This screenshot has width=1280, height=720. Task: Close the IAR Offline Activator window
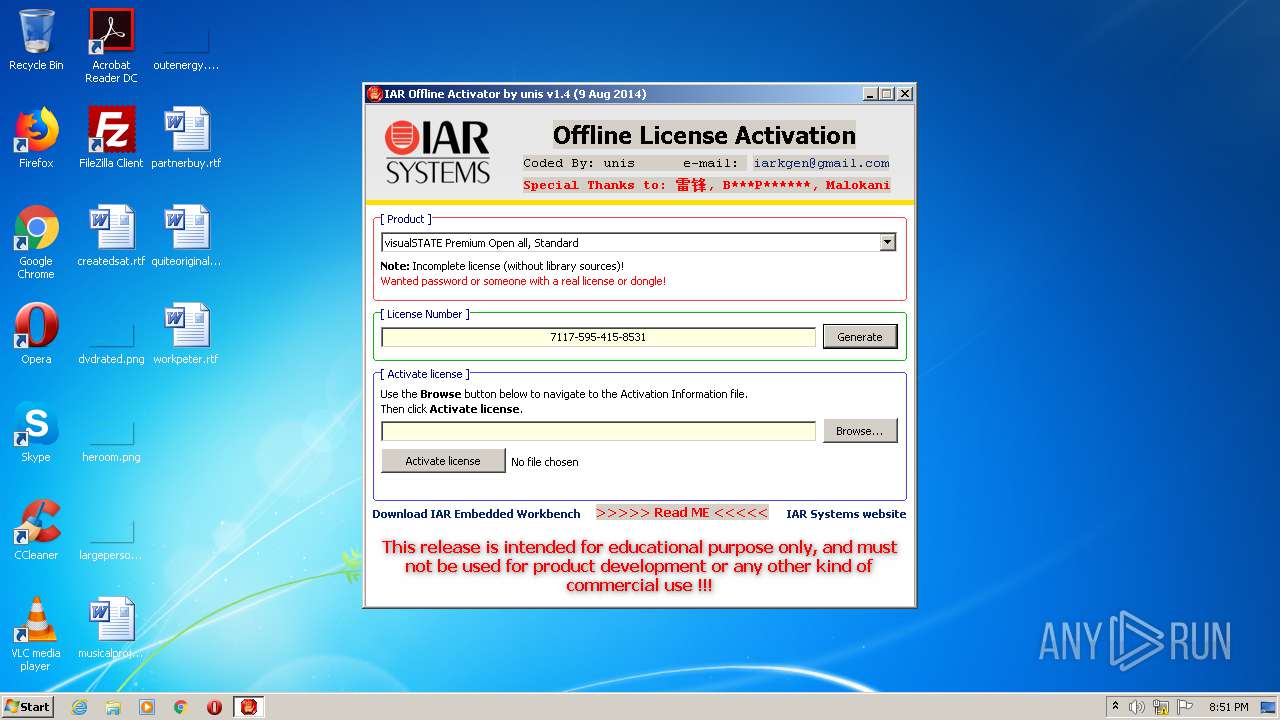[904, 94]
